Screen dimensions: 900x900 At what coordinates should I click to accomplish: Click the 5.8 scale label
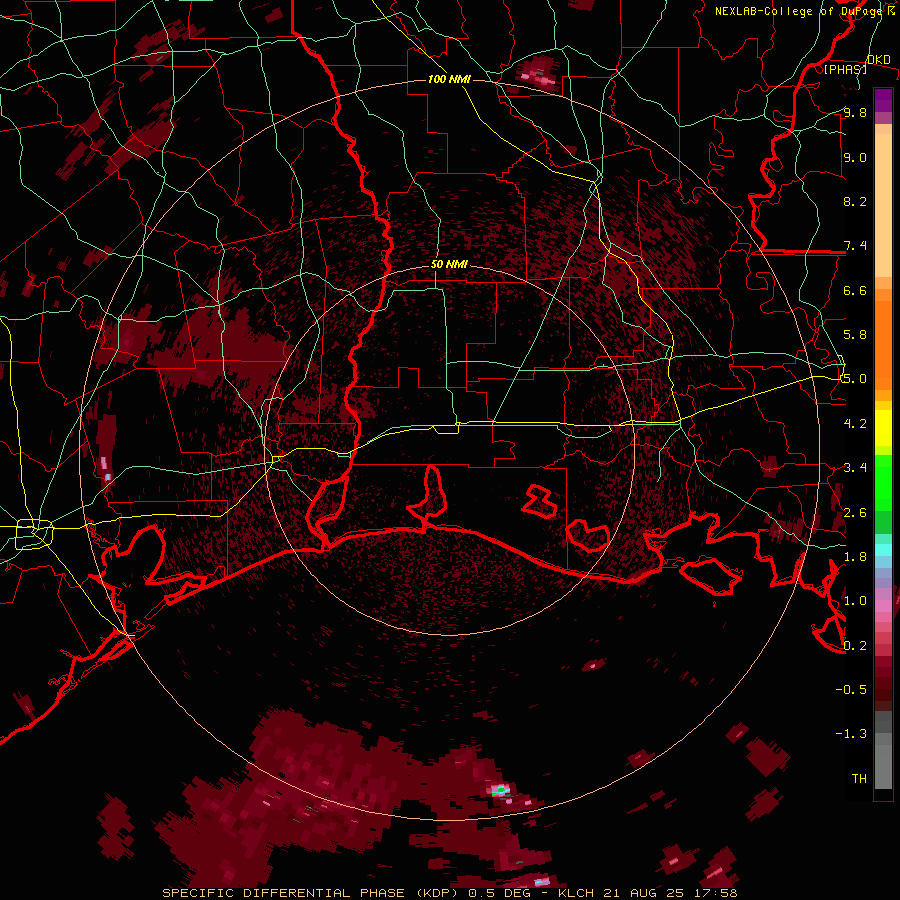point(855,335)
